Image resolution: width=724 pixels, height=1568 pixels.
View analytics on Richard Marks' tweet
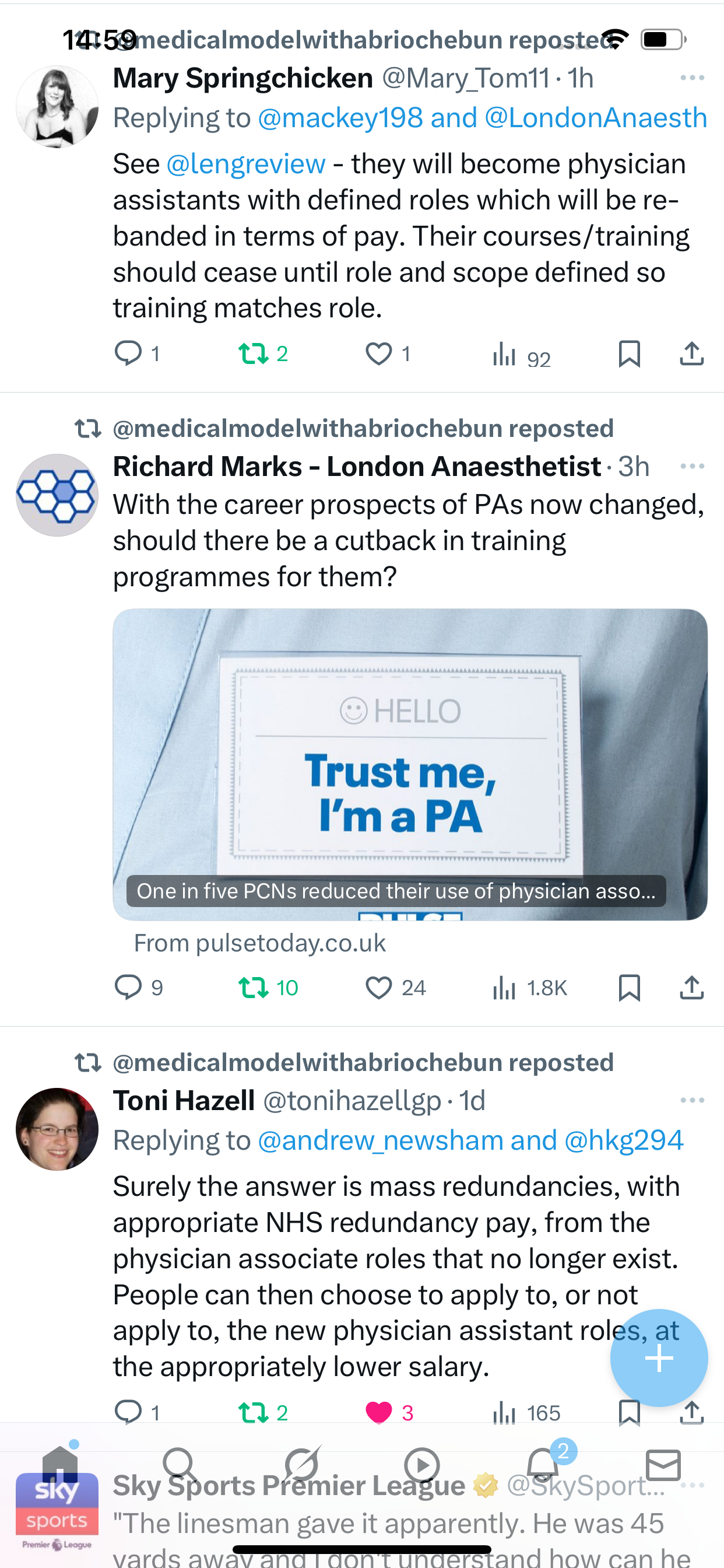tap(504, 988)
